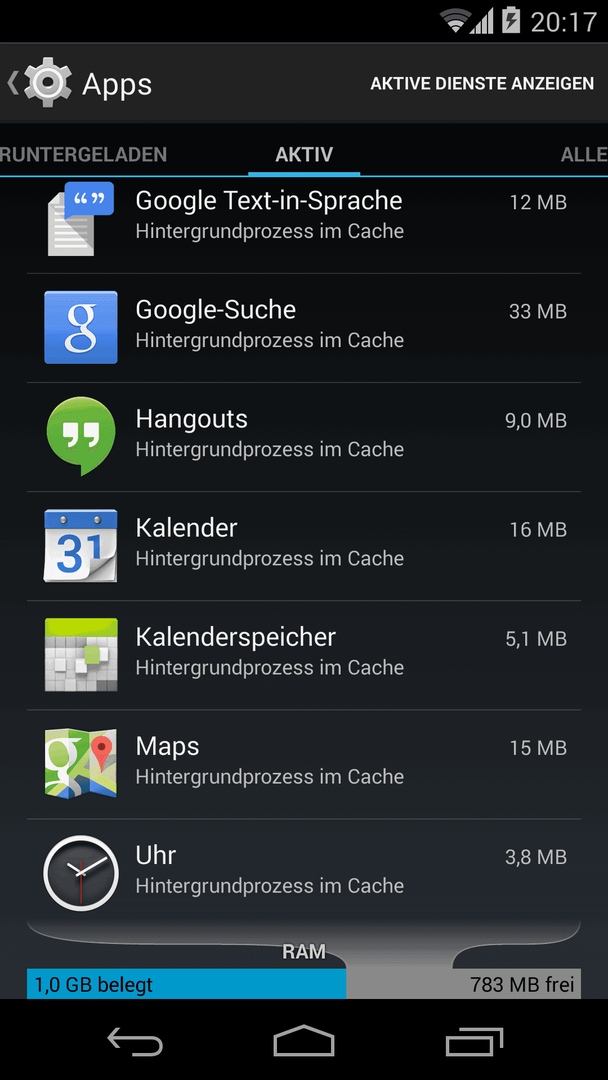The width and height of the screenshot is (608, 1080).
Task: Tap the Google-Suche blue g icon
Action: point(81,327)
